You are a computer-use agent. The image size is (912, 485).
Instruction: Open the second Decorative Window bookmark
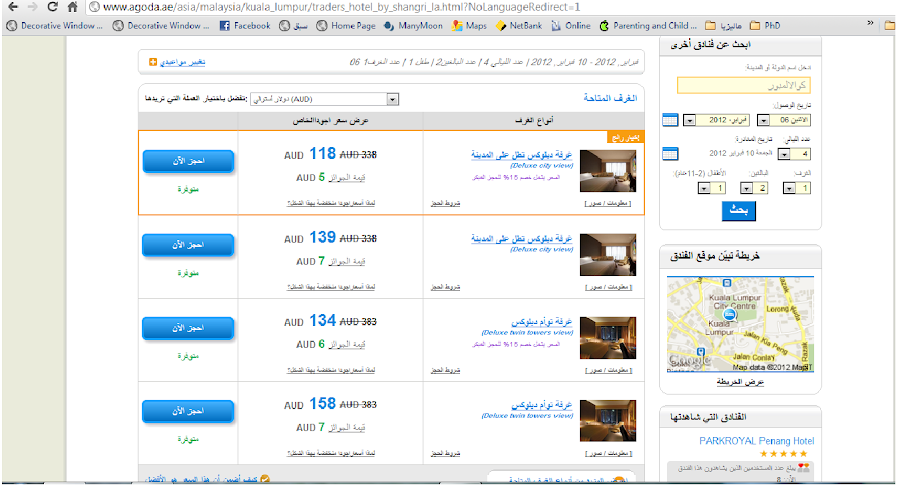pyautogui.click(x=161, y=26)
